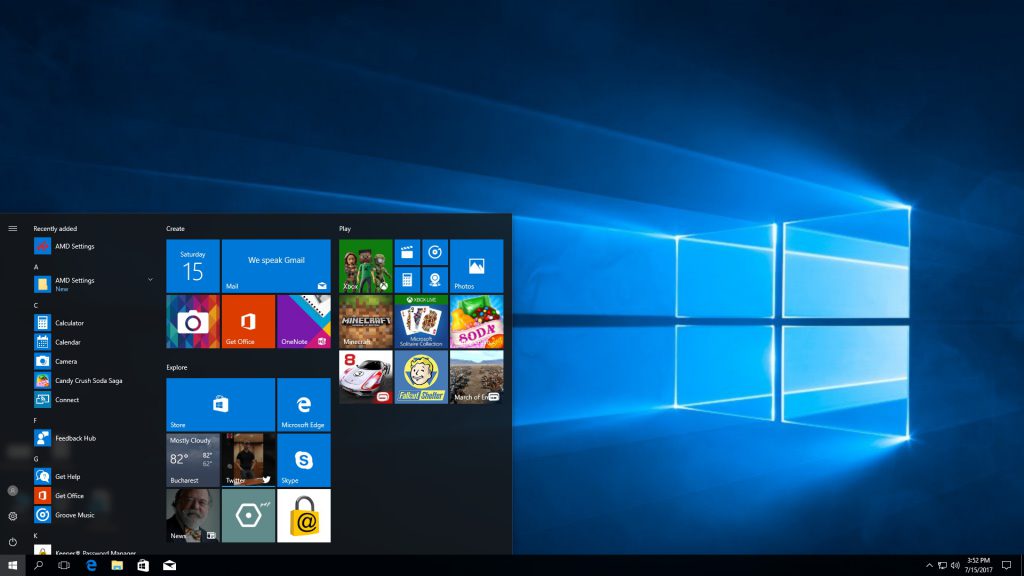Open Feedback Hub in the app list
This screenshot has height=576, width=1024.
[95, 438]
